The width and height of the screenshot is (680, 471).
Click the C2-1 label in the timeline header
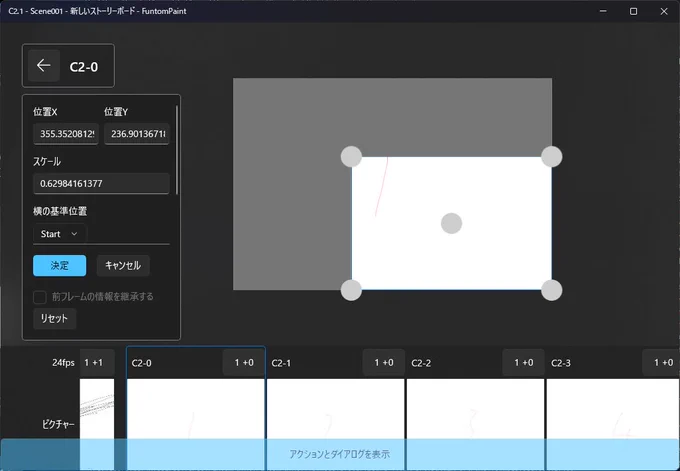coord(281,363)
